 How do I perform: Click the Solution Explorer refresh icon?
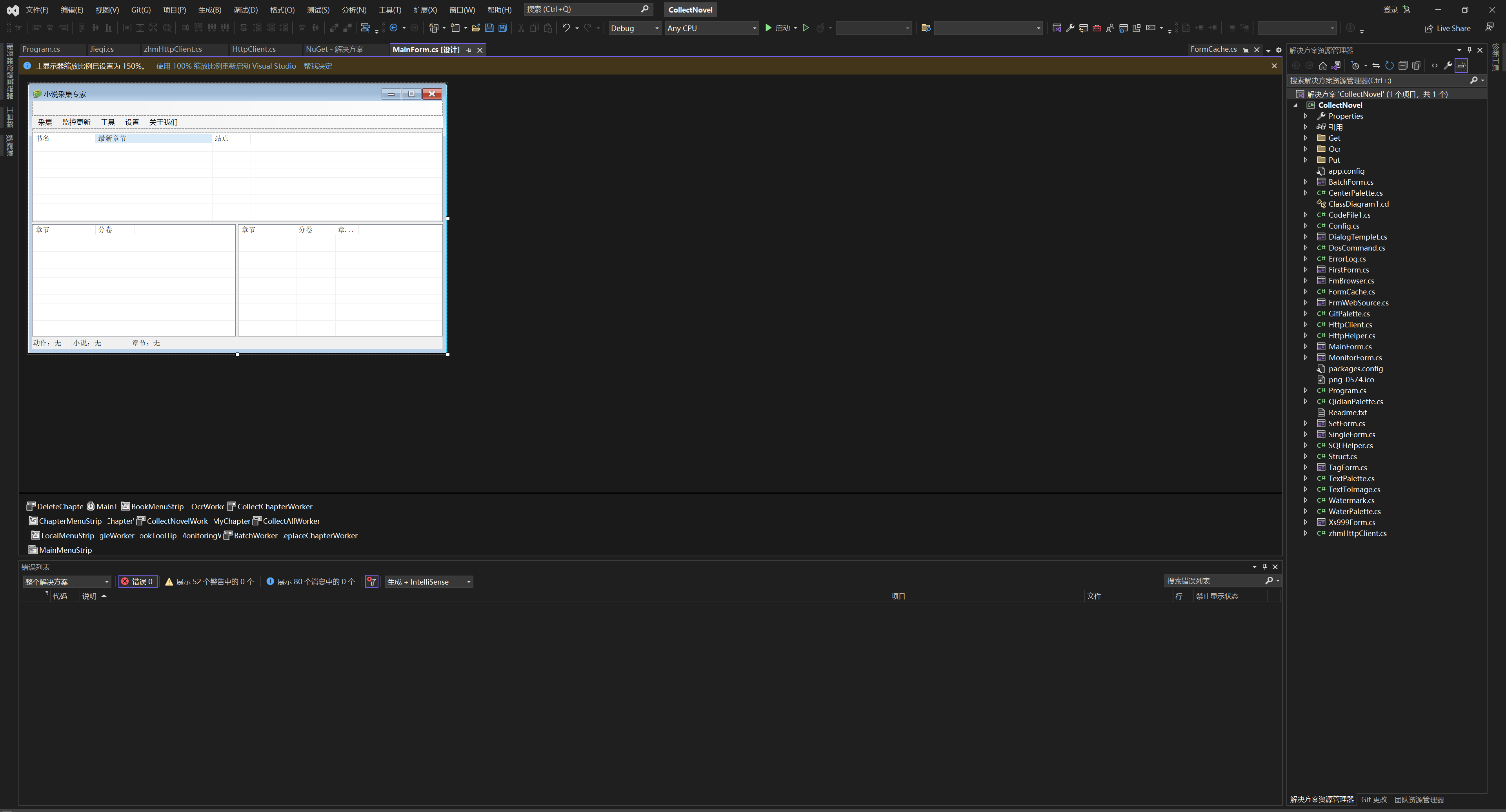pos(1389,65)
